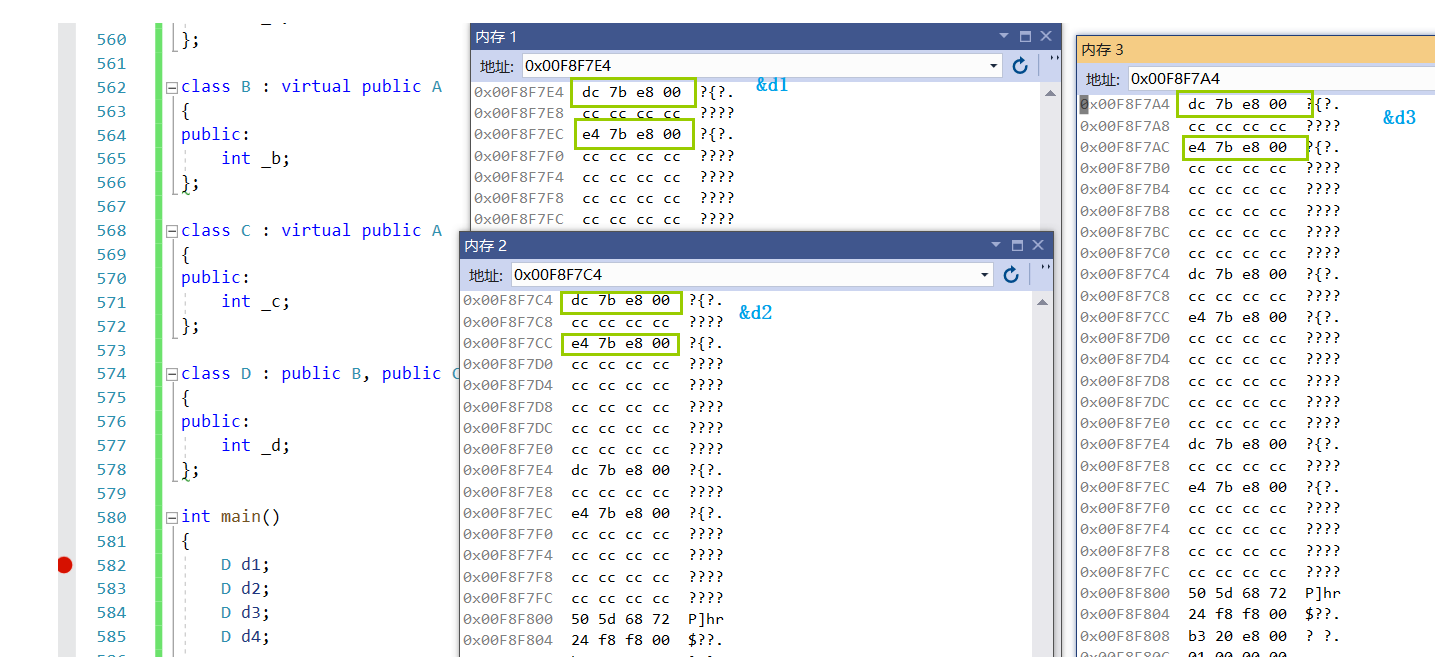
Task: Select address 0x00F8F7AC in 内存 3
Action: 1125,147
